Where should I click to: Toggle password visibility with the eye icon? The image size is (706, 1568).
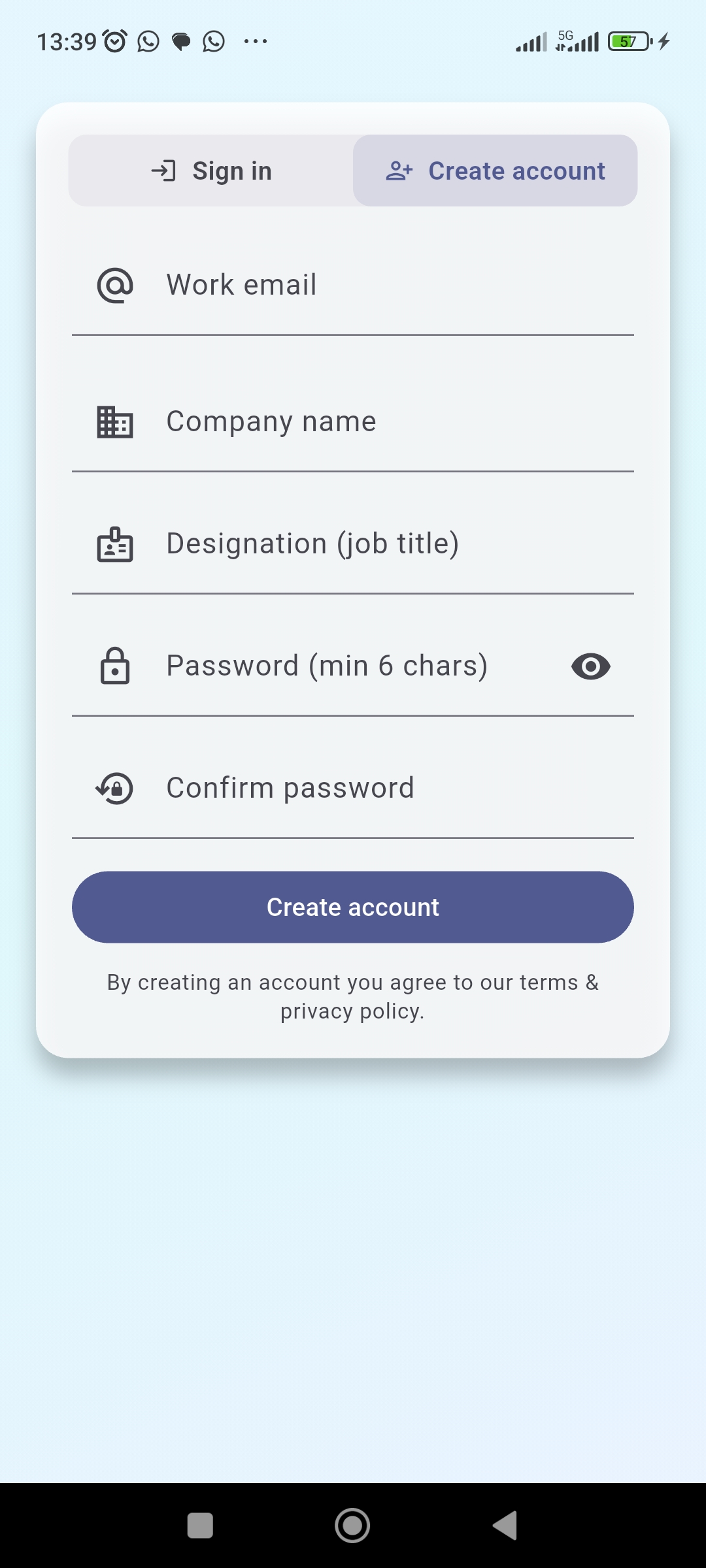coord(590,666)
